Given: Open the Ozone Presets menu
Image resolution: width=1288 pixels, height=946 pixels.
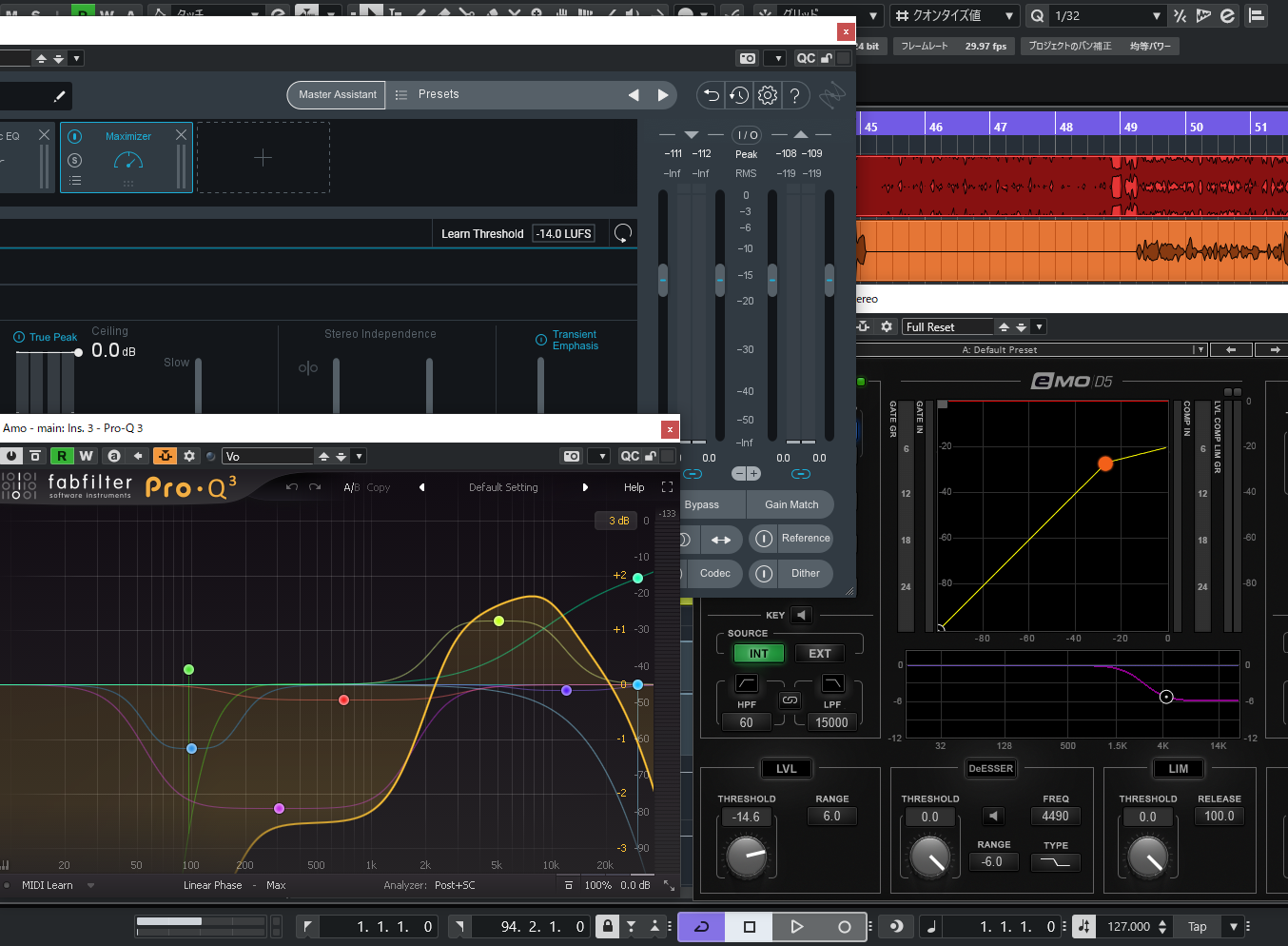Looking at the screenshot, I should click(438, 95).
